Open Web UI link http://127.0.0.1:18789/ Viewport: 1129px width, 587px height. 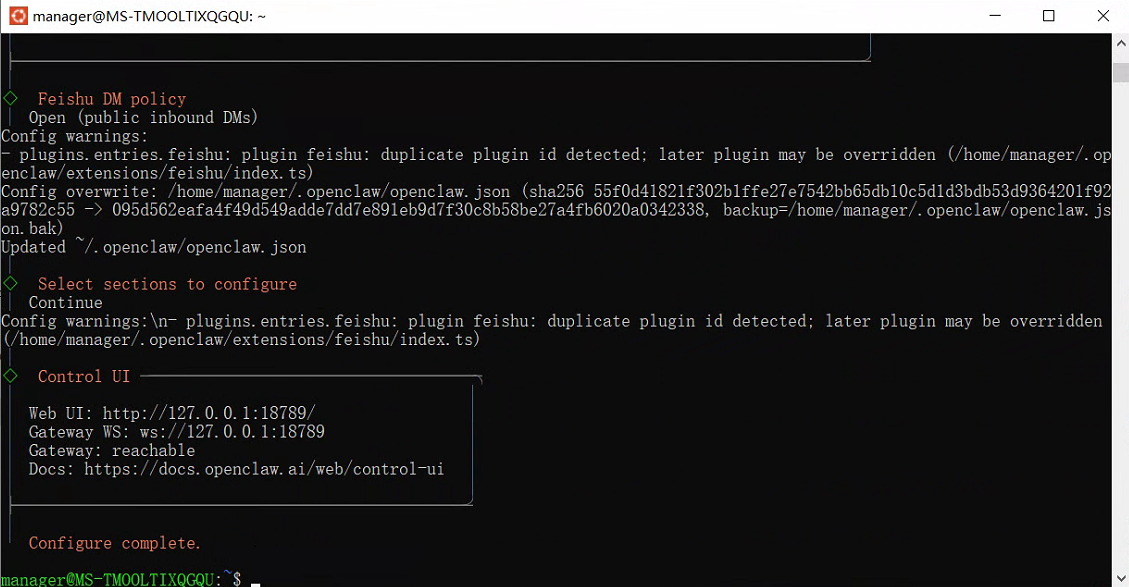(x=209, y=413)
